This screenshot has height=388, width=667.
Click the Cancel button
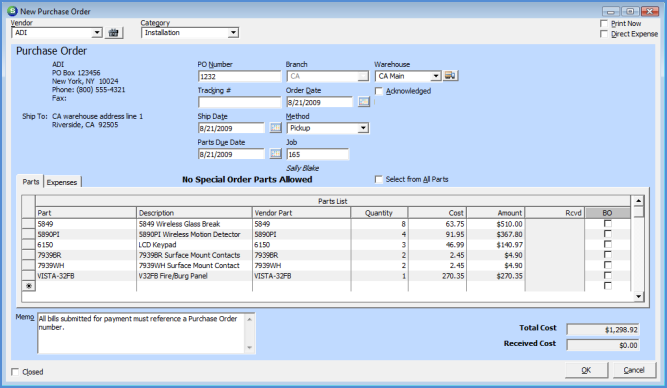coord(634,370)
